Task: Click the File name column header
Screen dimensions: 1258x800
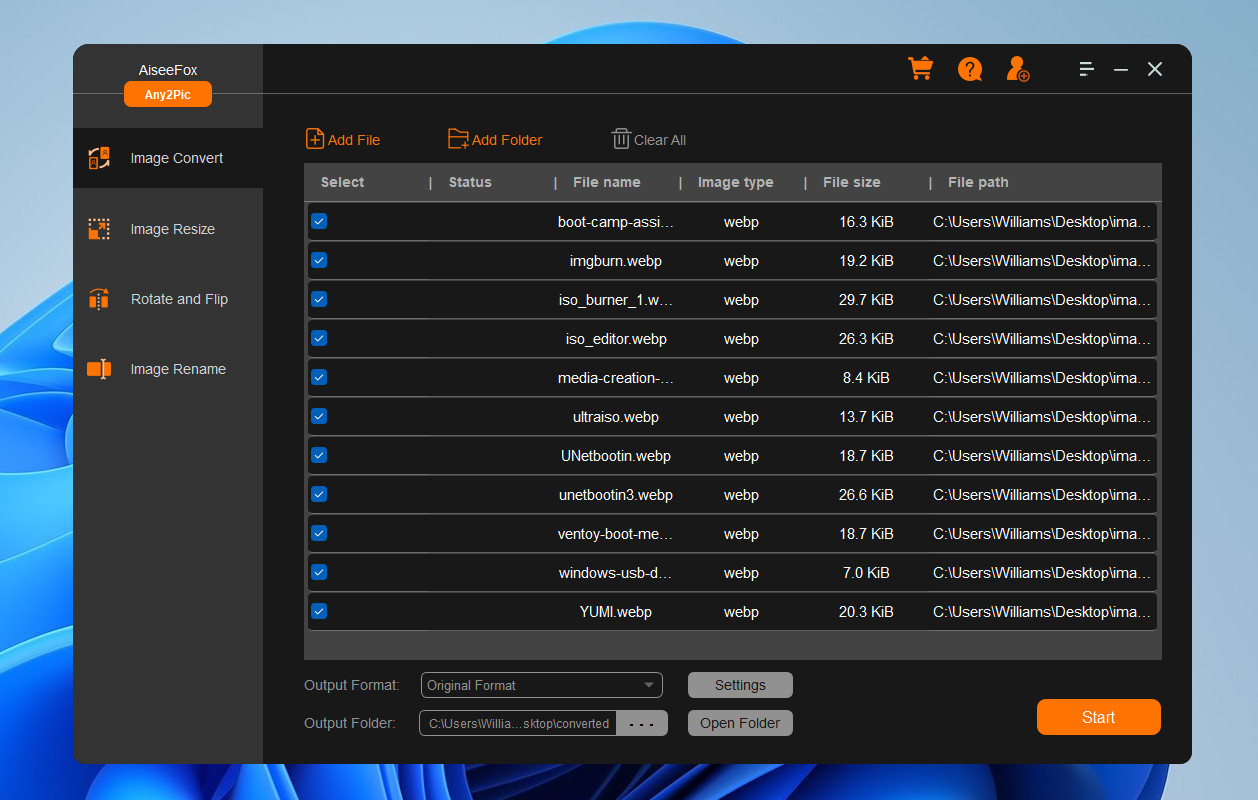Action: [x=606, y=182]
